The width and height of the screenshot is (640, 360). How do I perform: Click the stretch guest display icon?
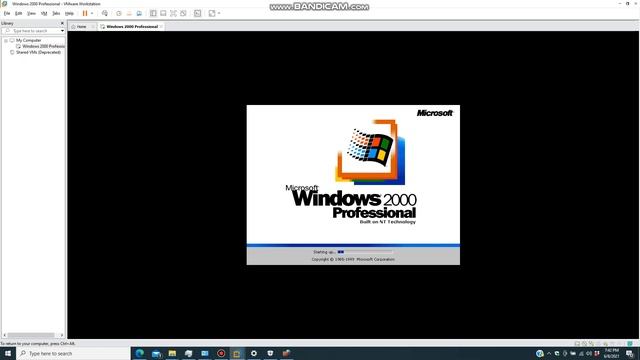click(x=212, y=13)
